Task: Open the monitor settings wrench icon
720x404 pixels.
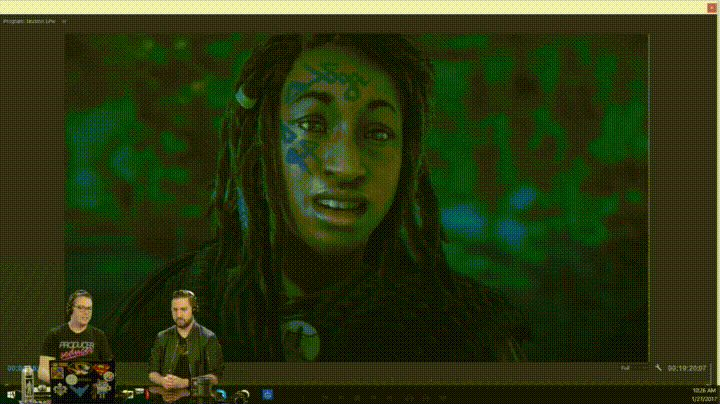Action: [x=658, y=368]
